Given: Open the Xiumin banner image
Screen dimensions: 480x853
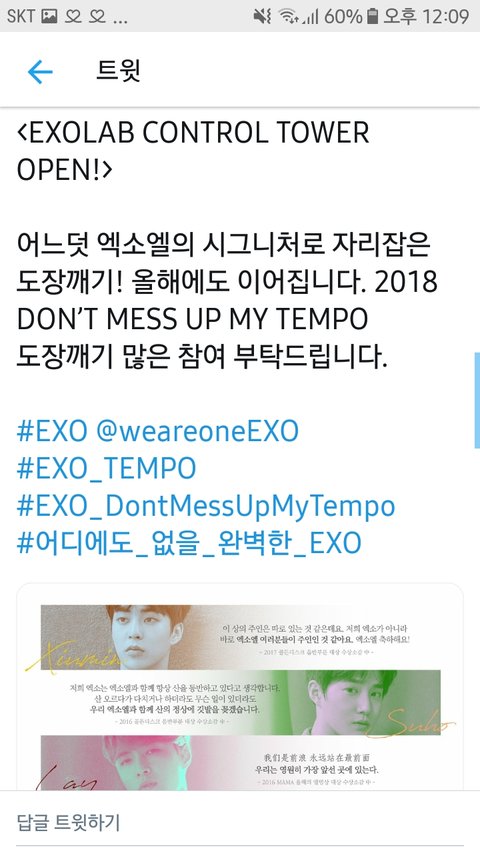Looking at the screenshot, I should click(240, 636).
